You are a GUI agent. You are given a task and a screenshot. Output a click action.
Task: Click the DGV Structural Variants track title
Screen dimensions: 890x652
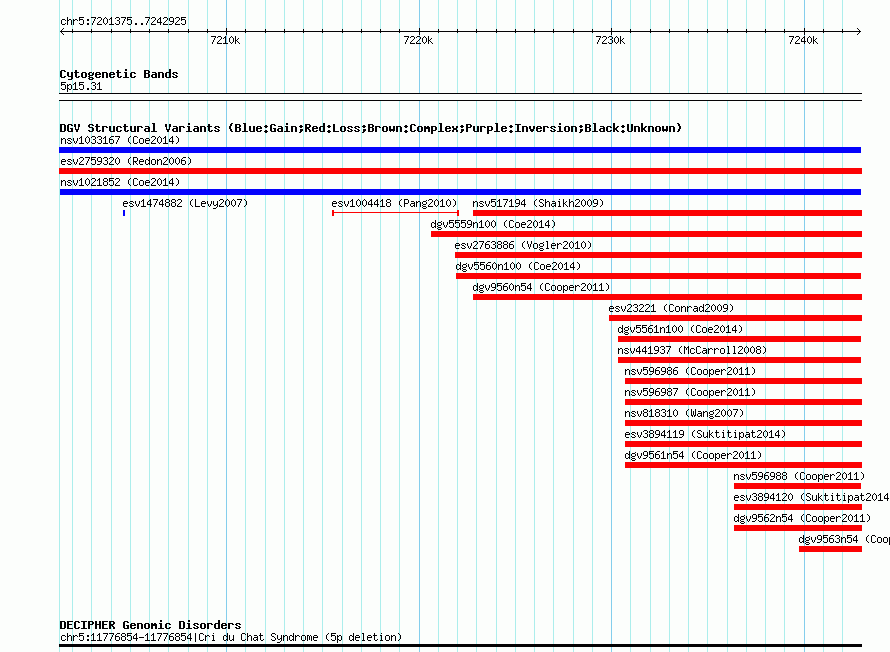pyautogui.click(x=371, y=128)
